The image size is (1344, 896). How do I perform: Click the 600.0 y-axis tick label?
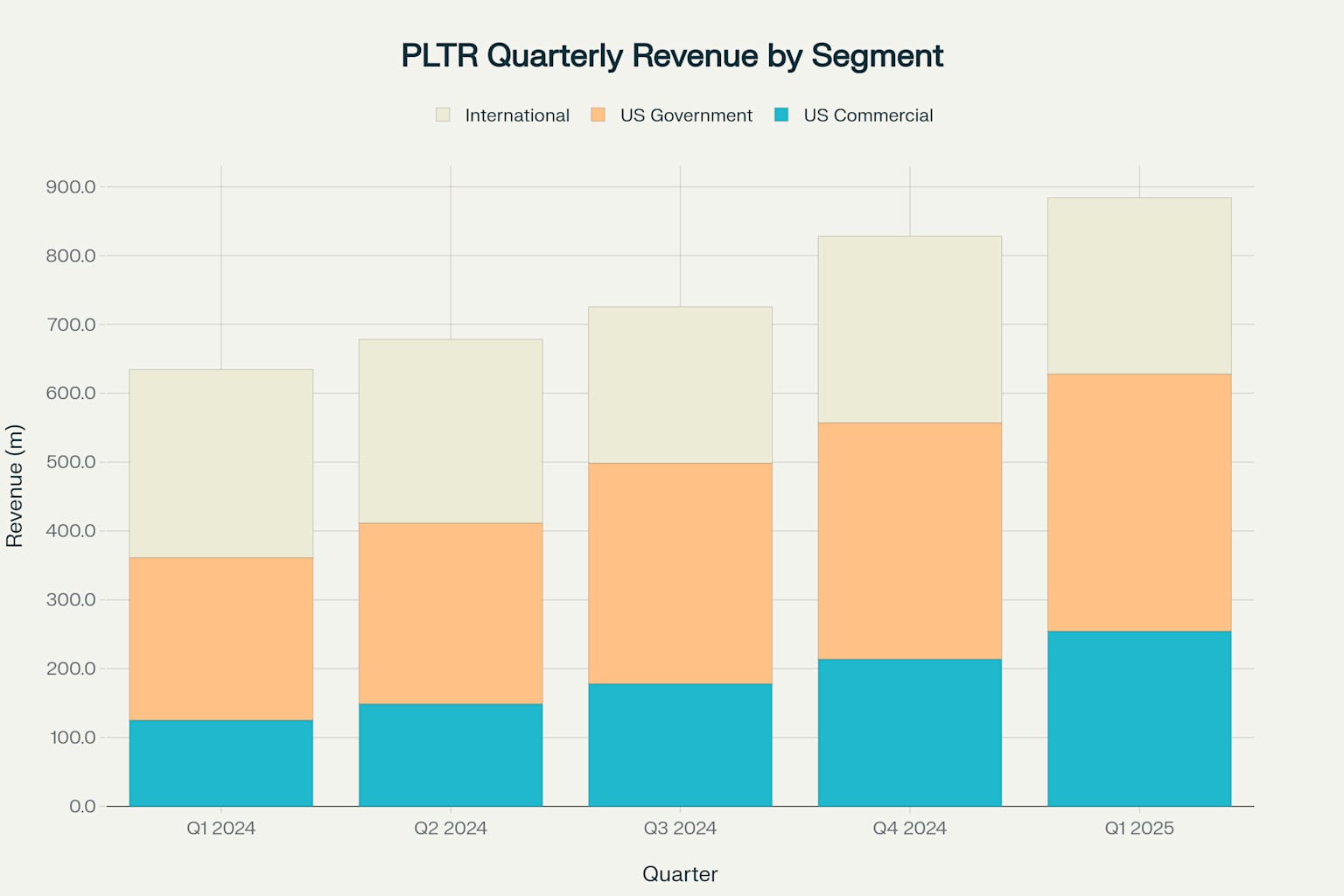(71, 393)
